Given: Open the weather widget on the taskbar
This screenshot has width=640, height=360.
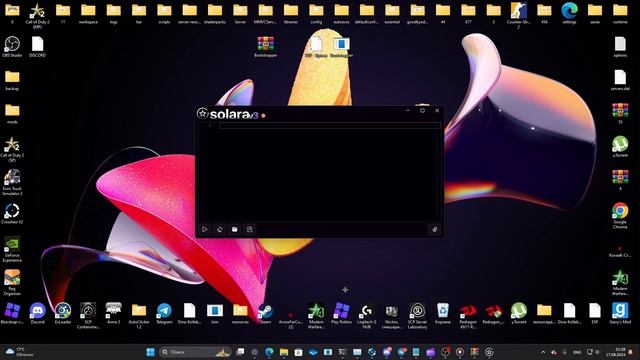Looking at the screenshot, I should pos(18,352).
